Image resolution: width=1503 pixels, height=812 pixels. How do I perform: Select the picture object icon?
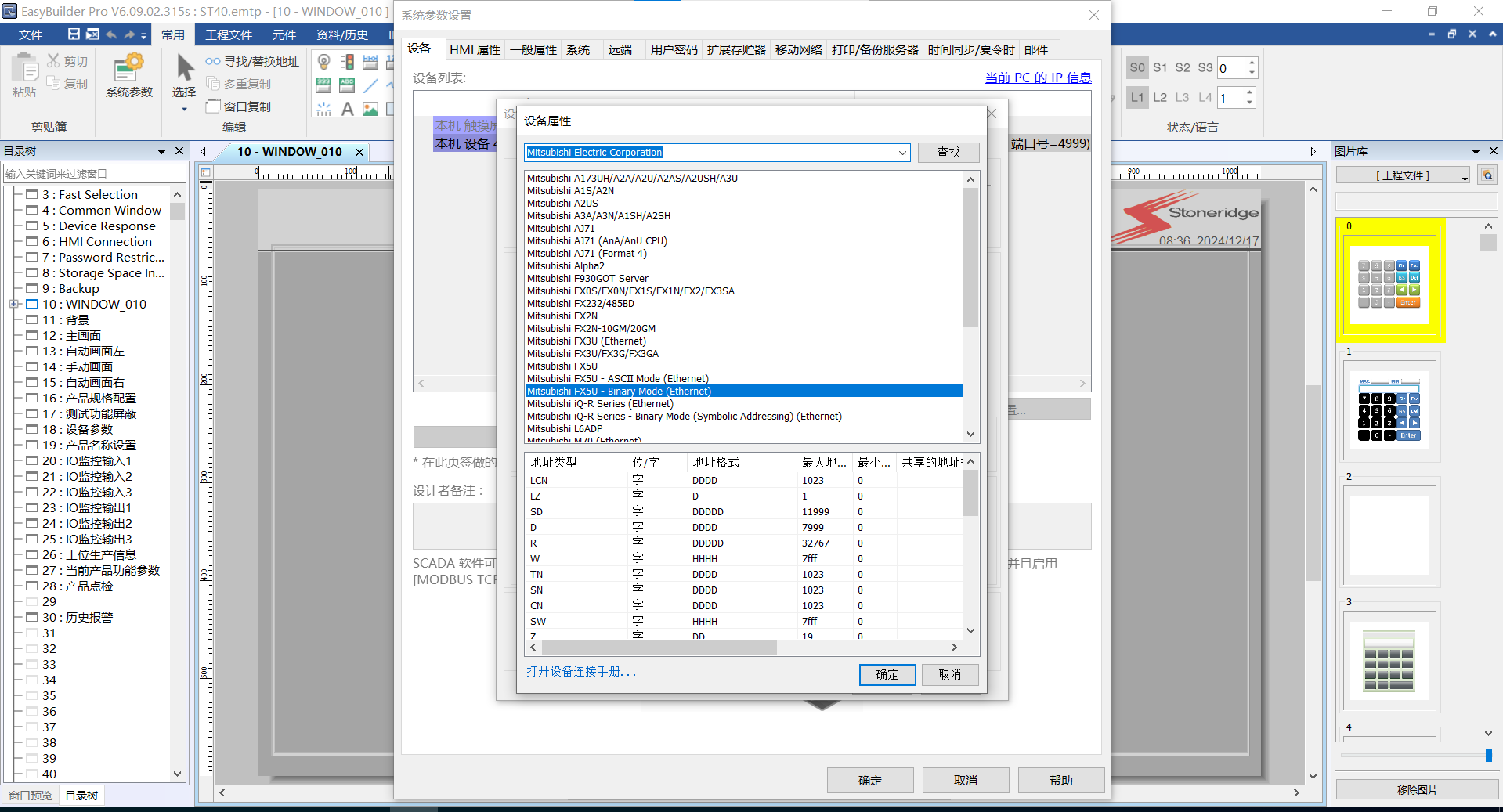[370, 109]
